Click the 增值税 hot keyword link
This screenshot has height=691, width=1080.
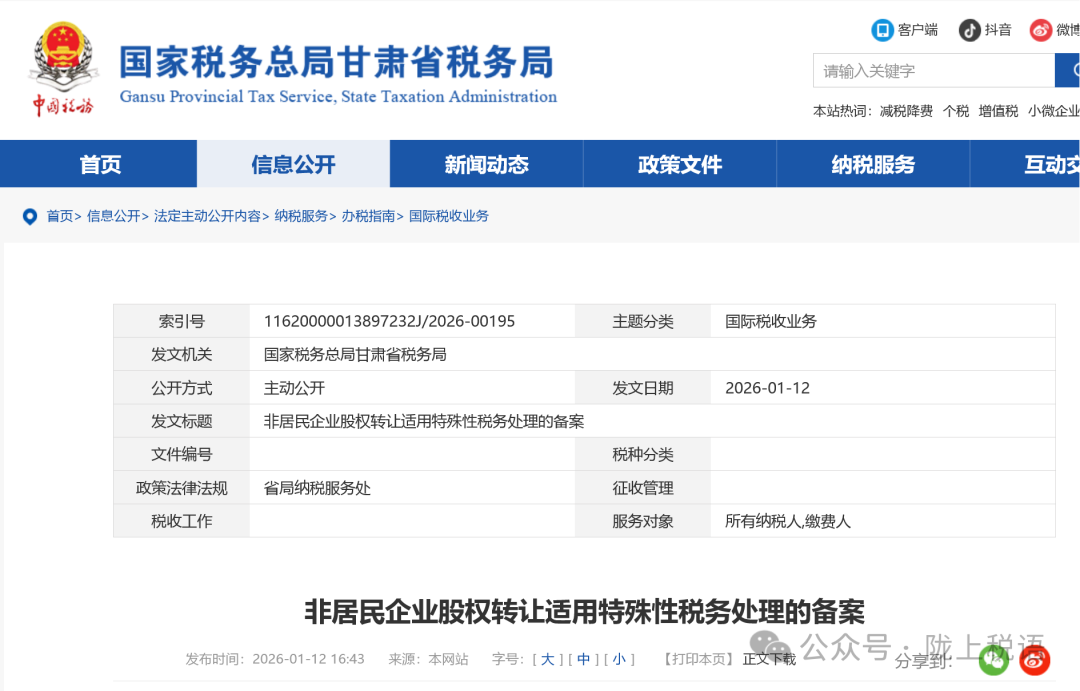coord(997,111)
